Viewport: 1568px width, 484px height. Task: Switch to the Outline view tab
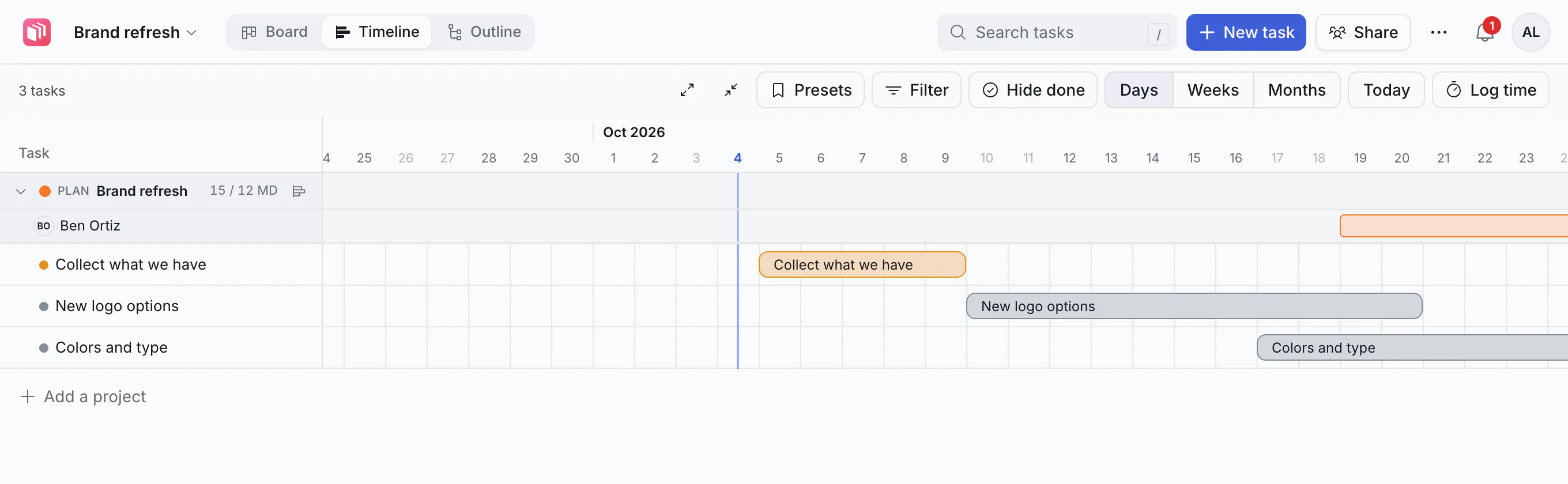(x=484, y=32)
